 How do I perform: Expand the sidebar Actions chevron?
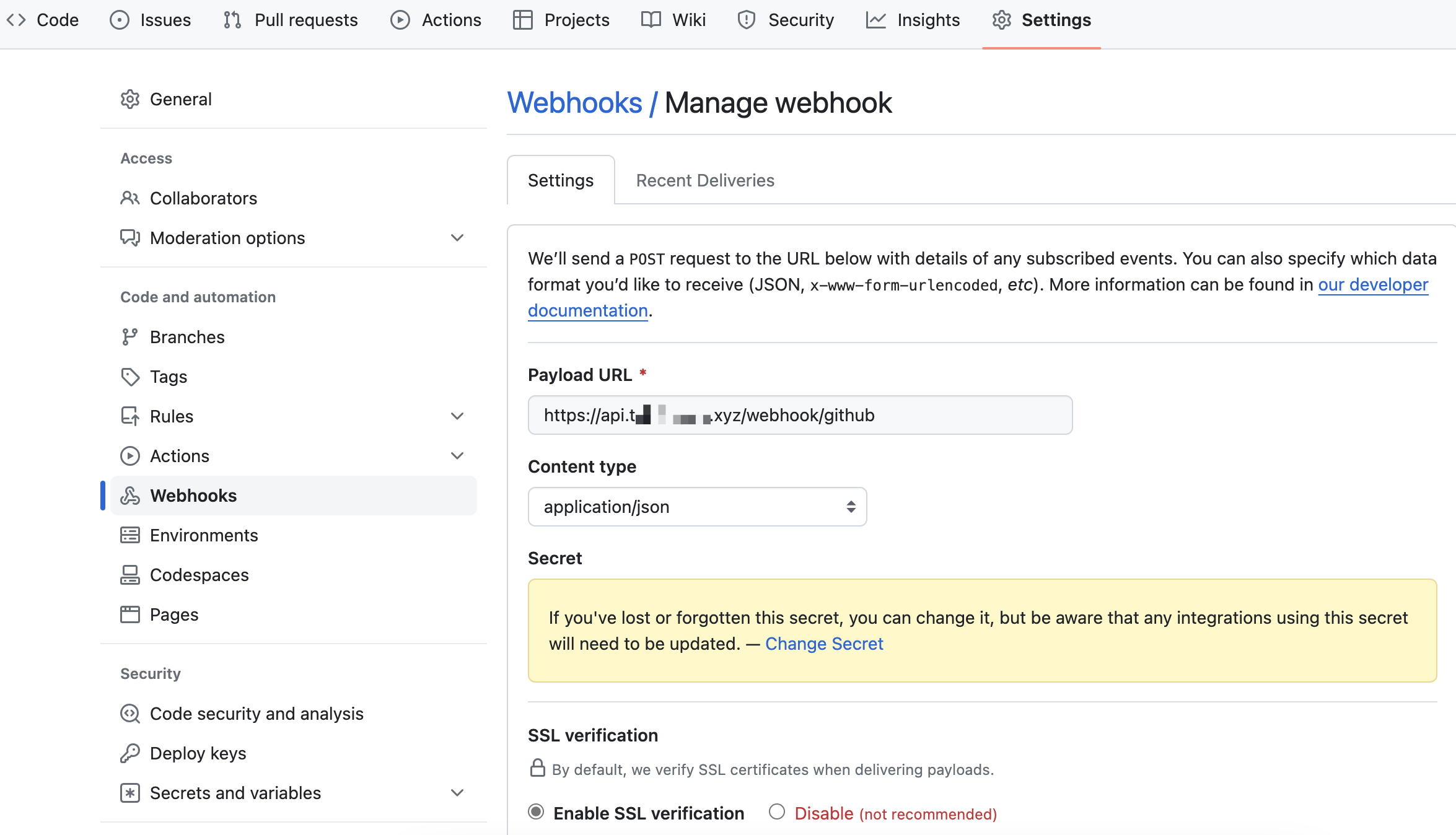(457, 456)
